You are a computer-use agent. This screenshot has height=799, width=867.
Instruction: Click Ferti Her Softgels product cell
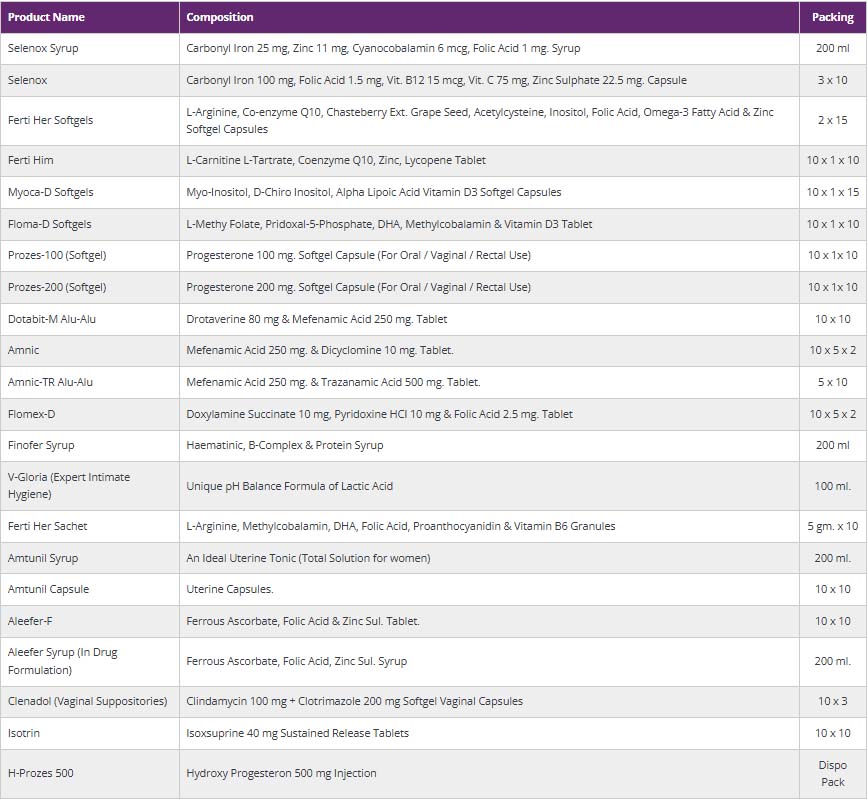click(50, 120)
